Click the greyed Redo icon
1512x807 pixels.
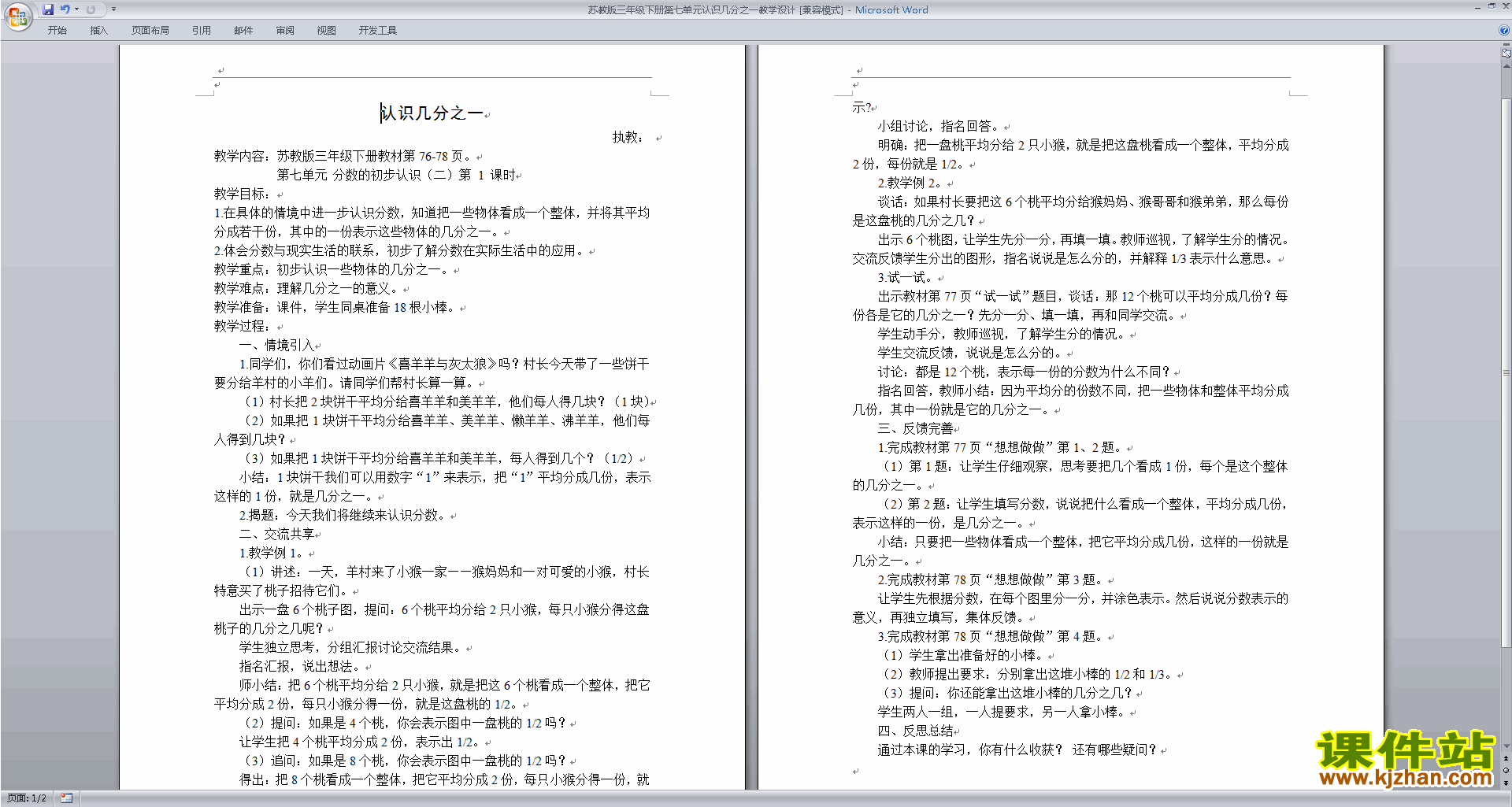[x=91, y=9]
